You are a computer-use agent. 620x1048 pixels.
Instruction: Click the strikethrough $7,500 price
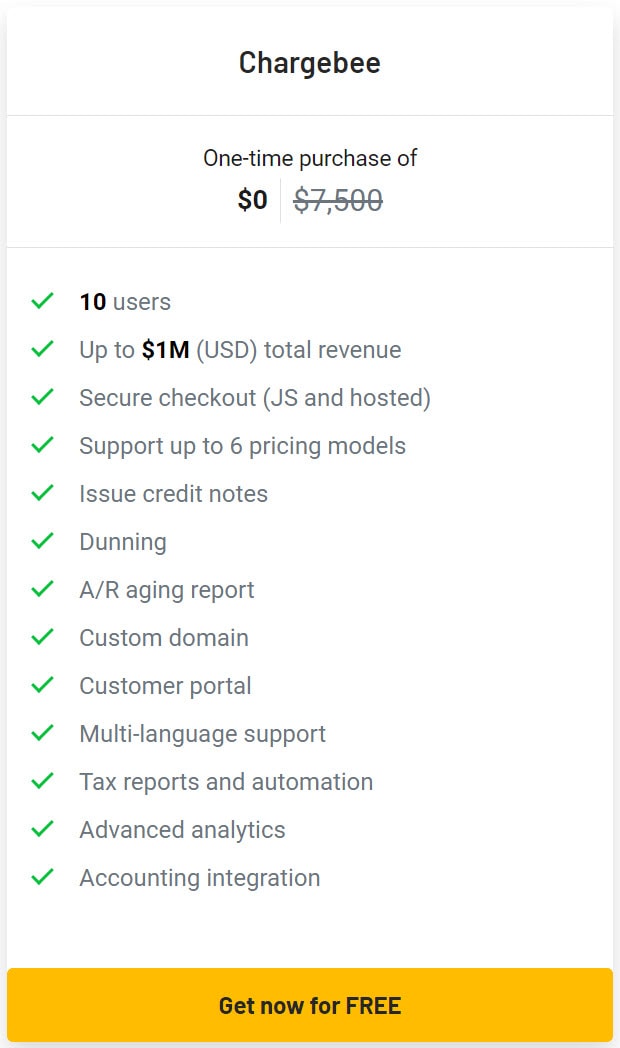pyautogui.click(x=338, y=200)
